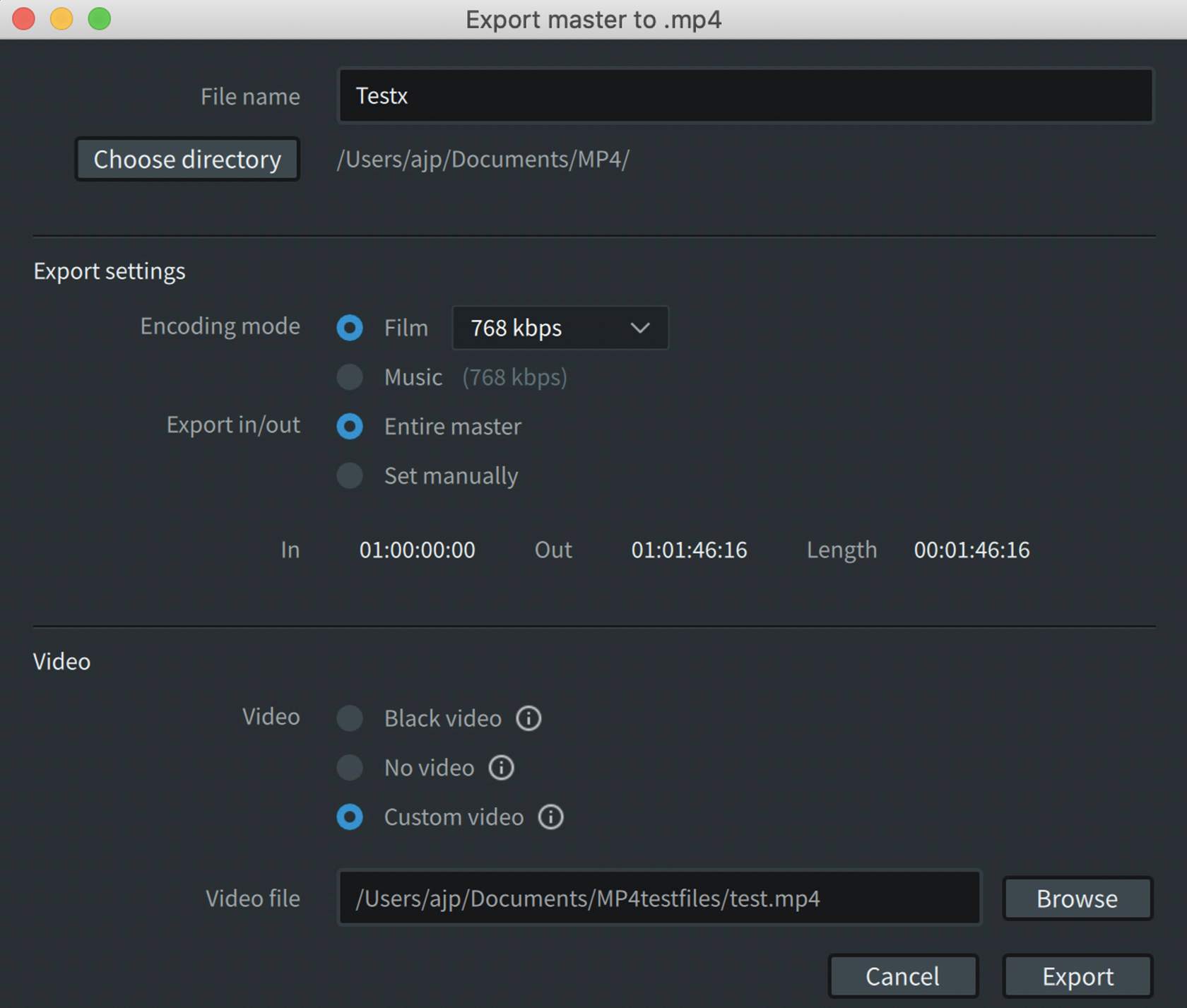Cancel the export dialog
Screen dimensions: 1187x1008
tap(902, 976)
